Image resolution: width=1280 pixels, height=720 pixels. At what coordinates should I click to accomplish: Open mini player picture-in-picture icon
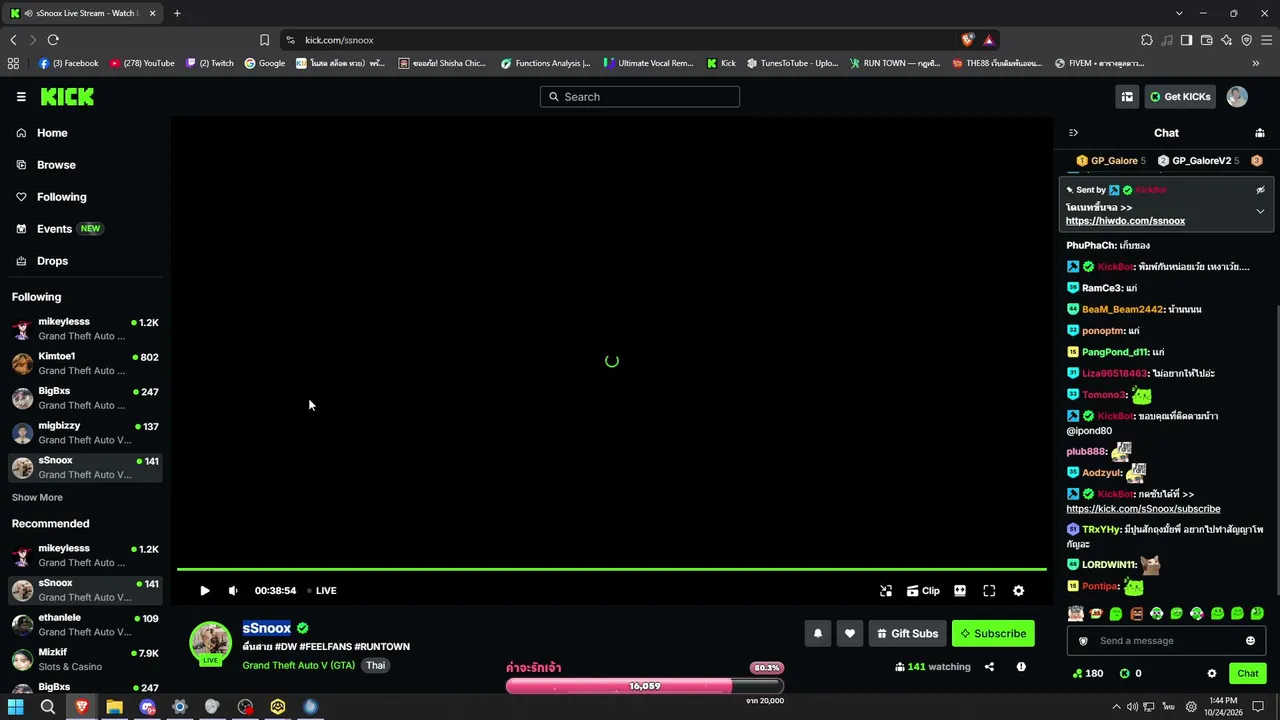pyautogui.click(x=886, y=591)
